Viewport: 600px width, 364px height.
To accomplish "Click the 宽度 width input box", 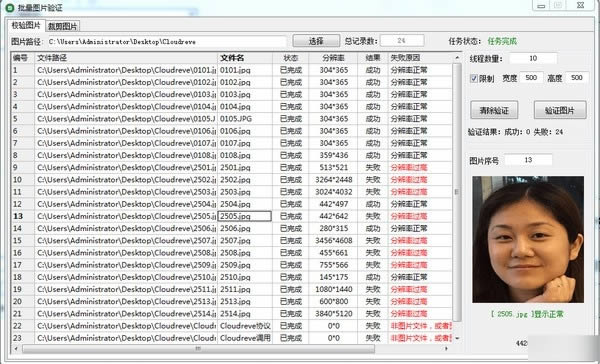I will [x=531, y=78].
